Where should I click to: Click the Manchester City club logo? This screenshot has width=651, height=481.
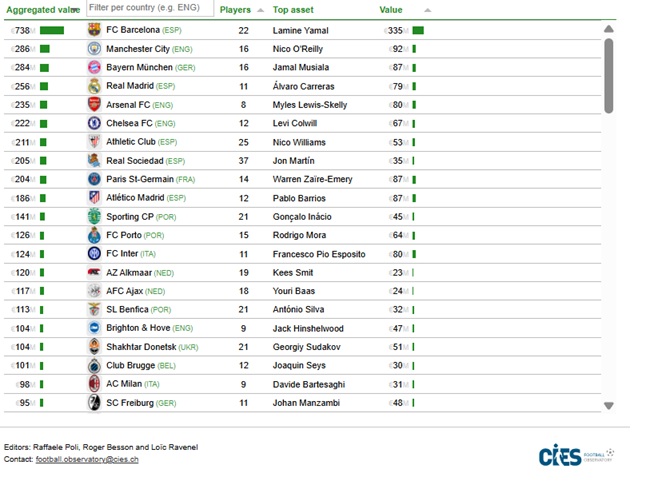[94, 48]
